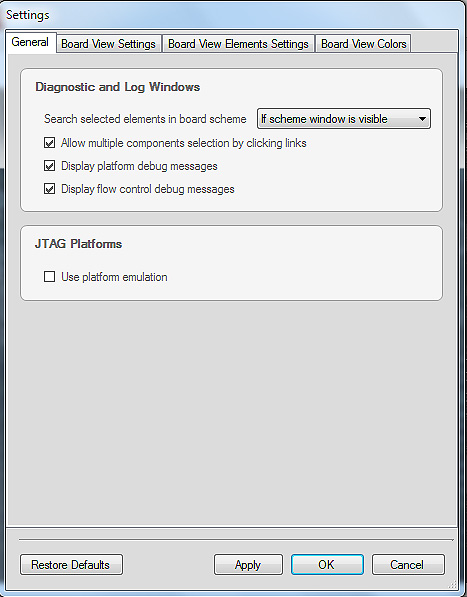Screen dimensions: 467x597
Task: Click the 'JTAG Platforms' group heading
Action: point(78,244)
